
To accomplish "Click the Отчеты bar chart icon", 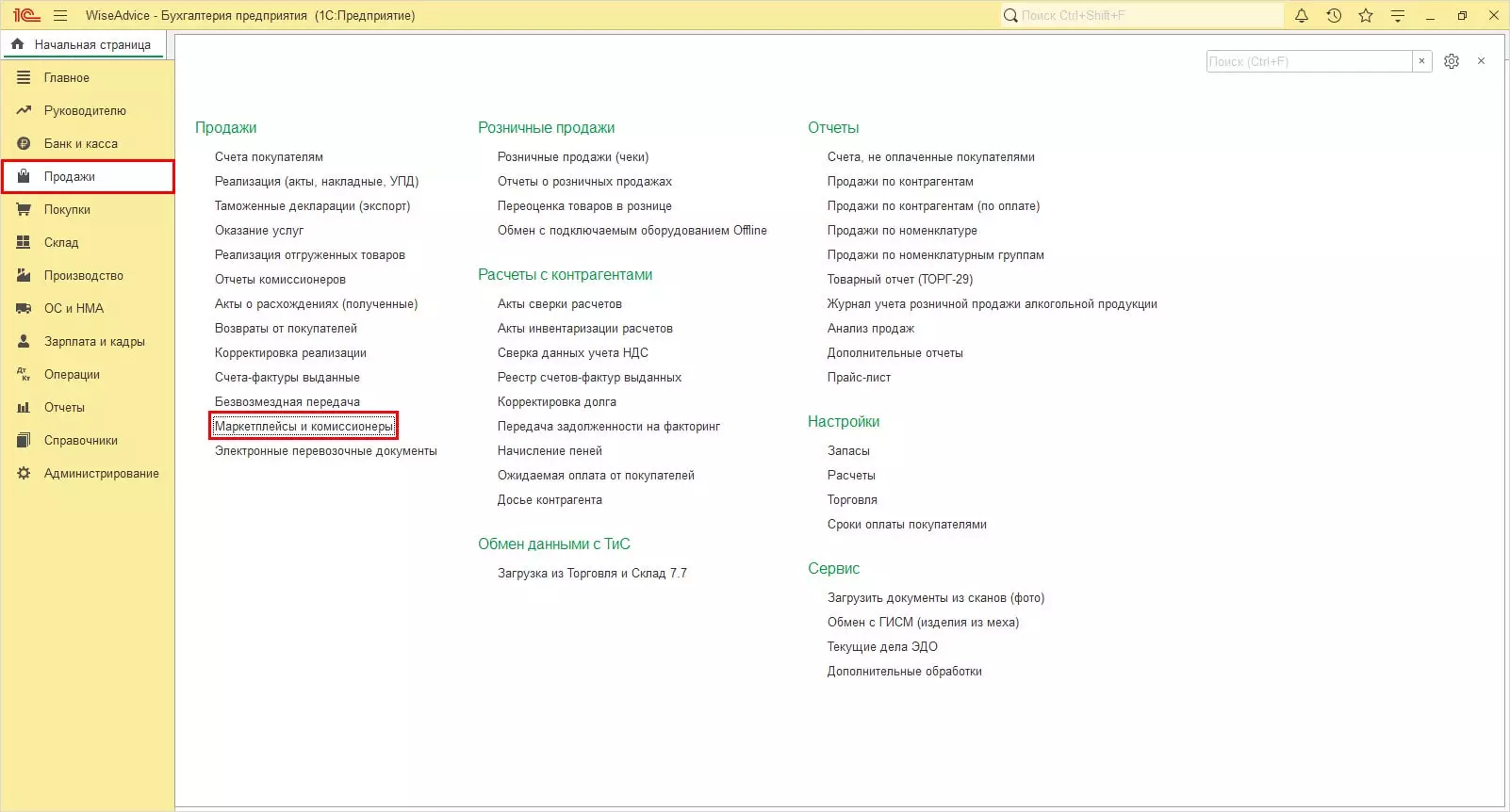I will [24, 407].
